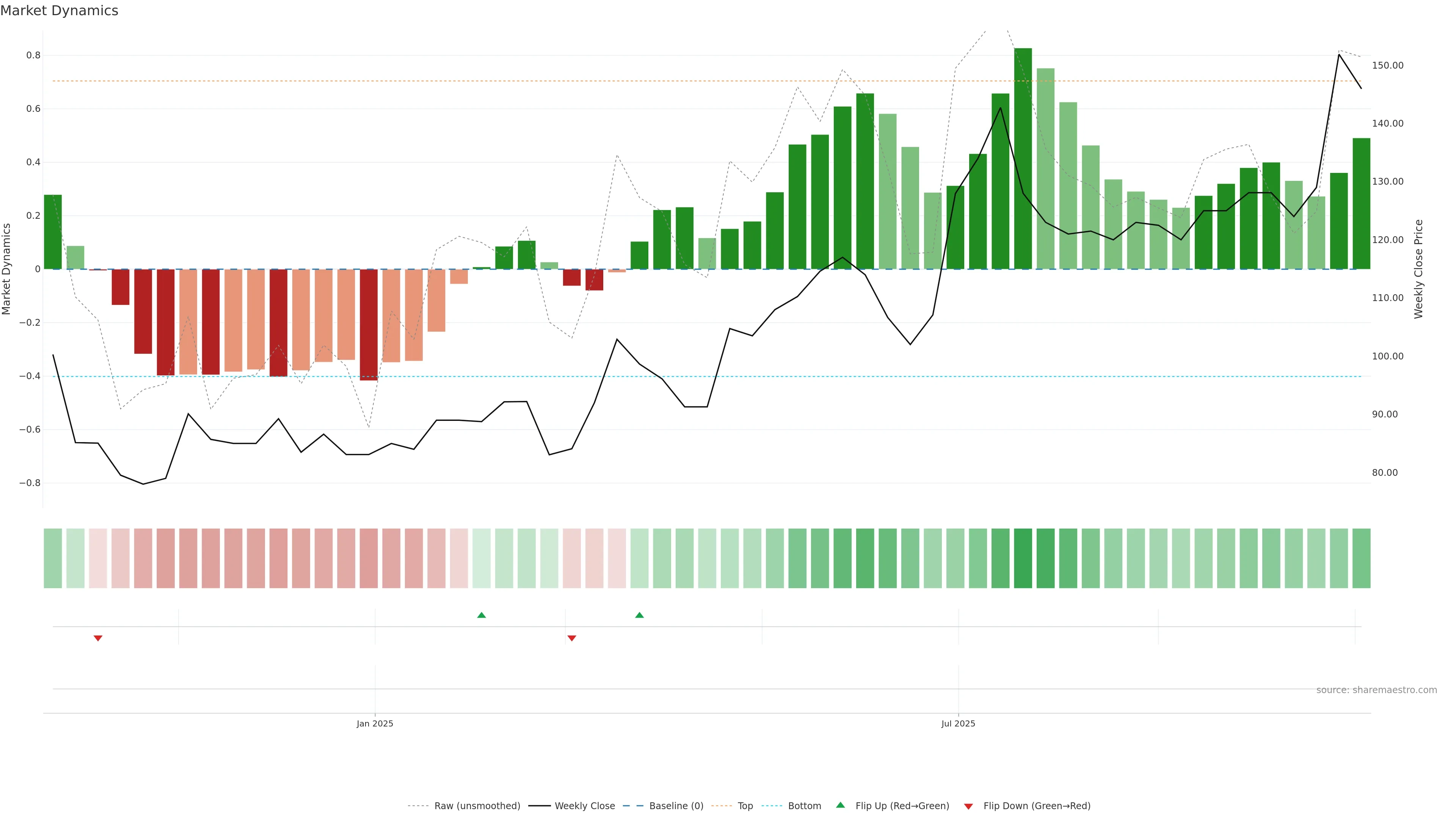
Task: Click the Jan 2025 axis label
Action: tap(375, 723)
